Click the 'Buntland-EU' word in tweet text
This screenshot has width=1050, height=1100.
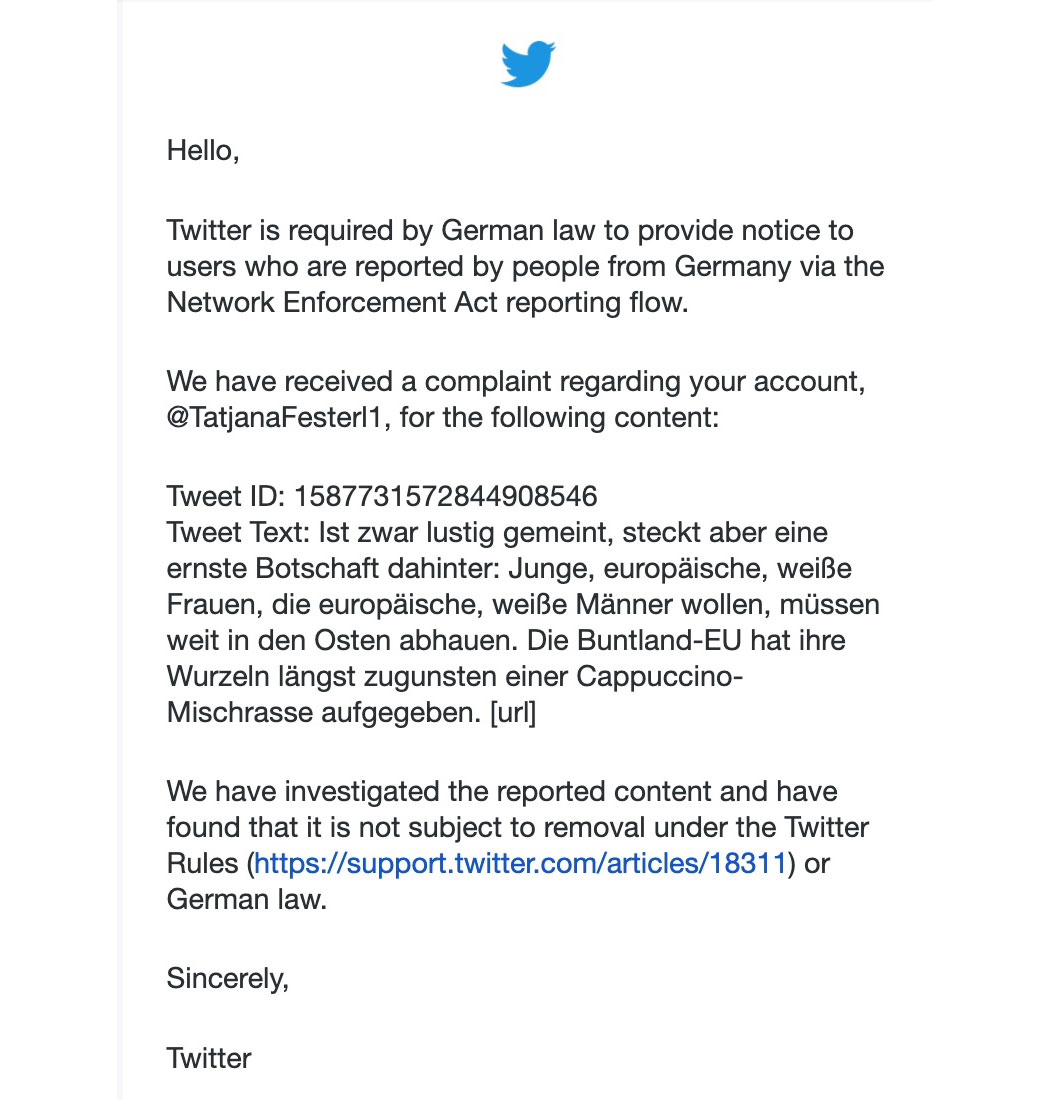point(659,640)
